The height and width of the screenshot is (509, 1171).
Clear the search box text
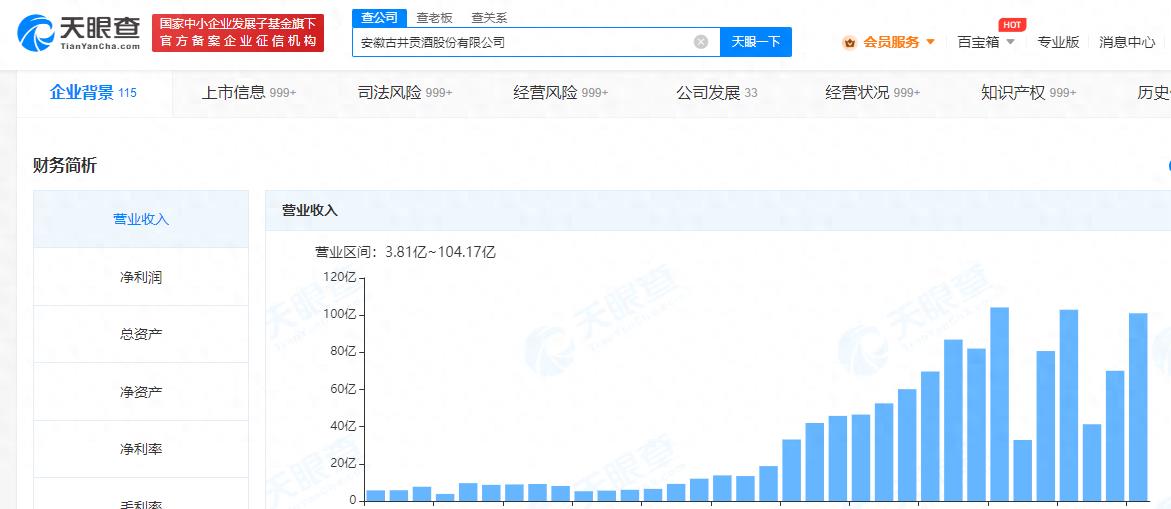click(x=701, y=42)
